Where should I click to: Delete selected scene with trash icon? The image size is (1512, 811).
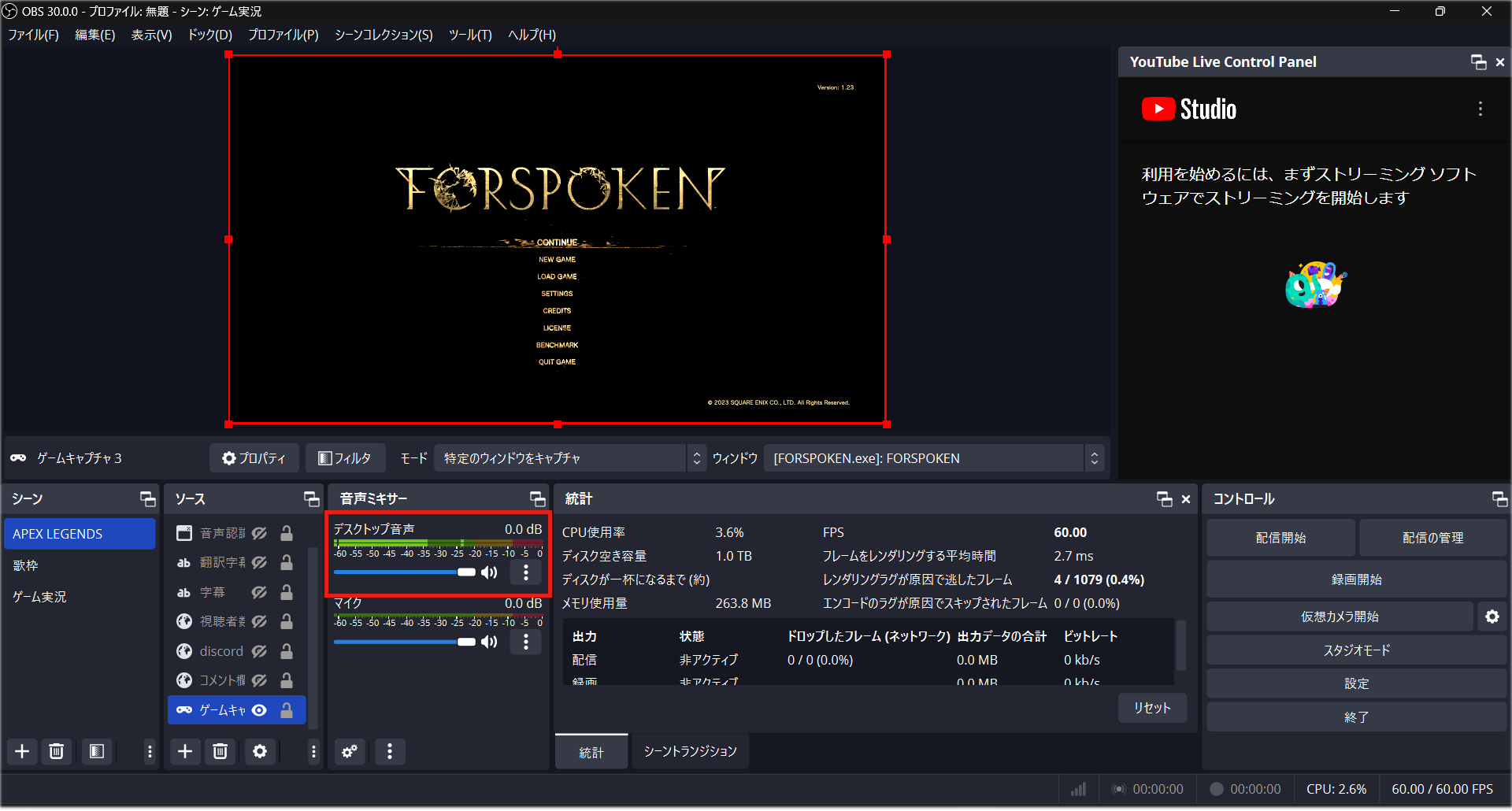click(x=57, y=752)
